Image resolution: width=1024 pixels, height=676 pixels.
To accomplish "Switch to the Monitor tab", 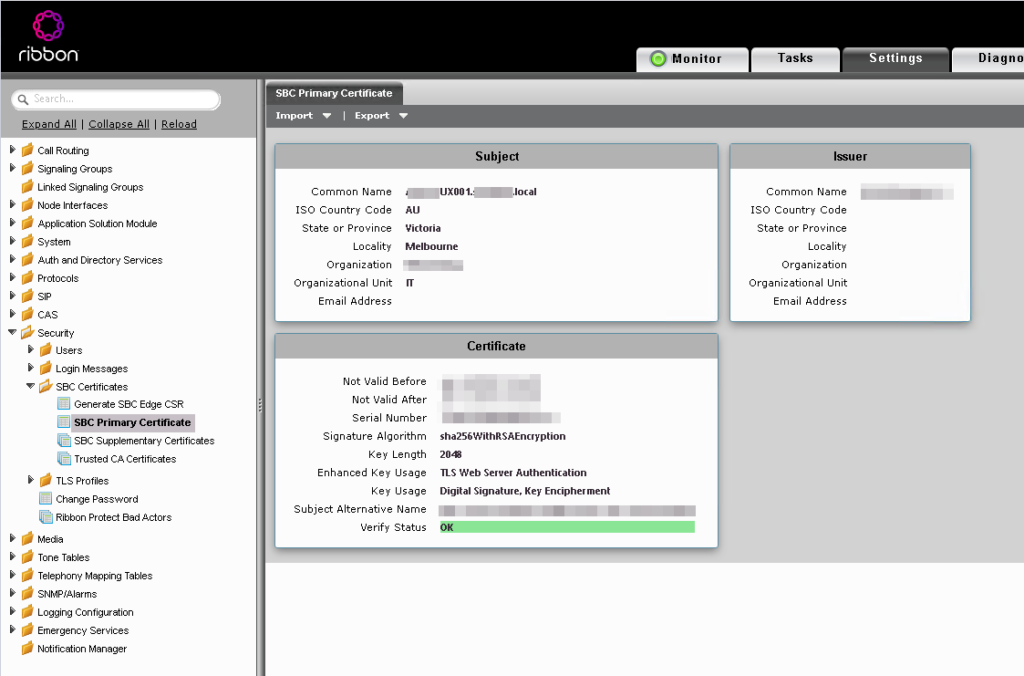I will 692,59.
